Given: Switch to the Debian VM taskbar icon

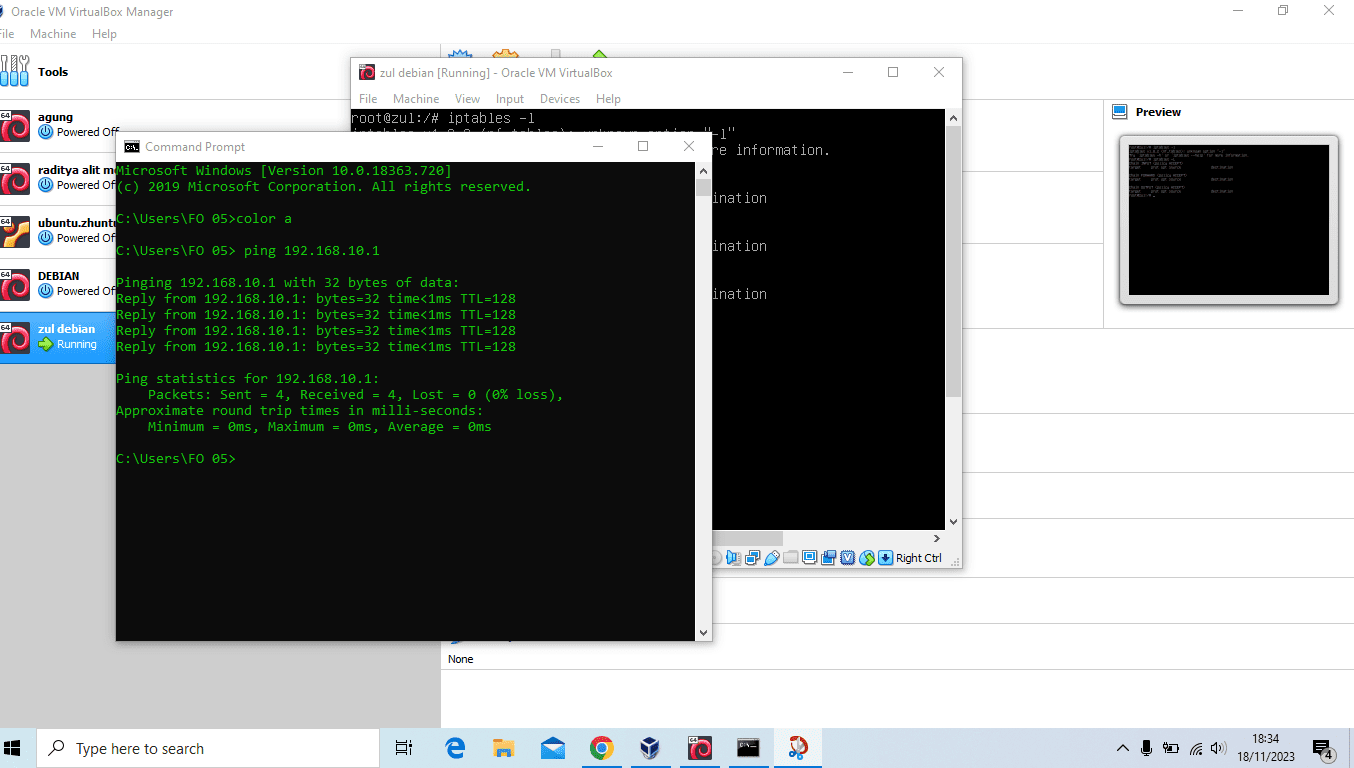Looking at the screenshot, I should 699,748.
